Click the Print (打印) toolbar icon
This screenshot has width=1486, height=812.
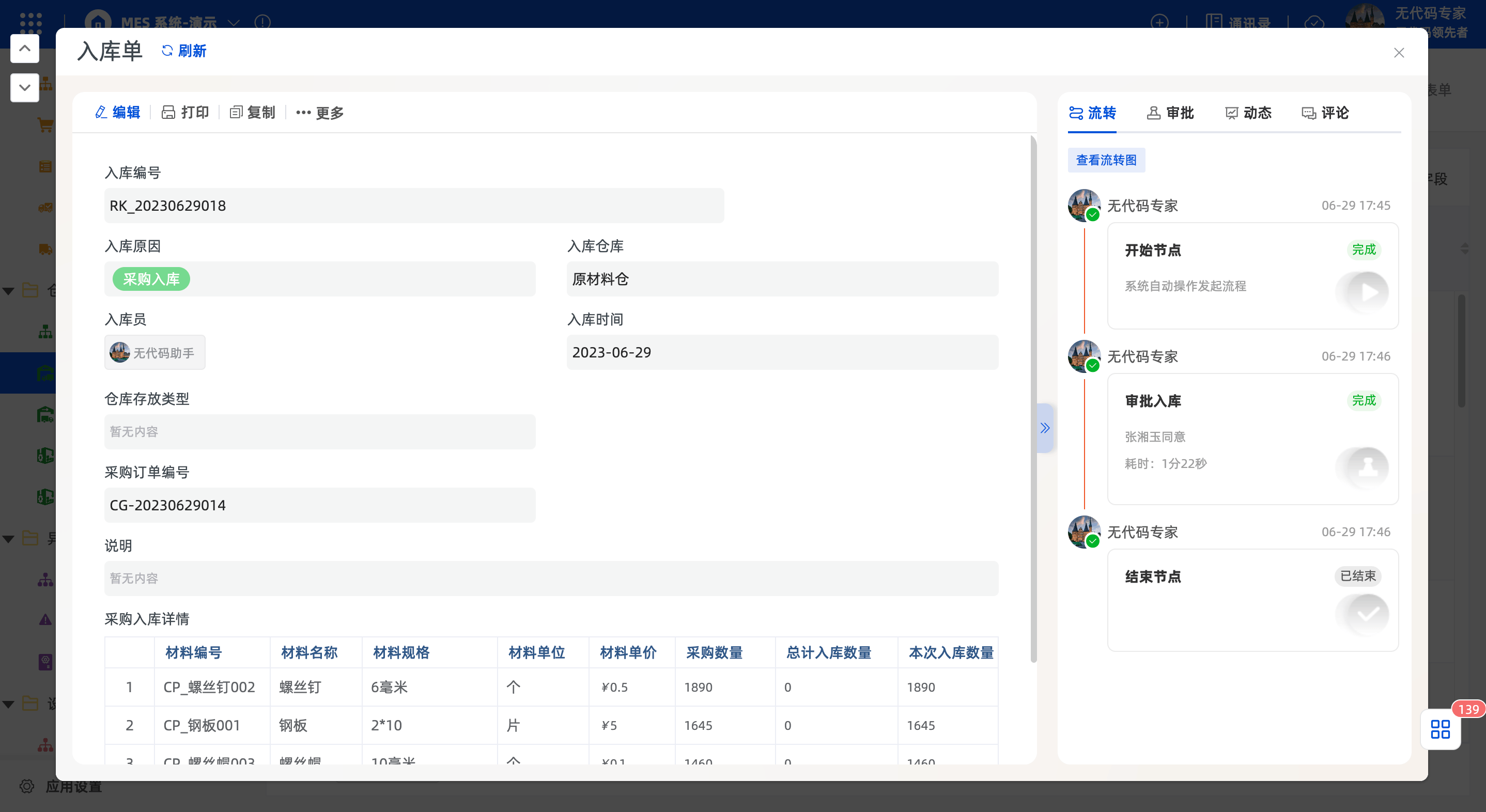pos(185,113)
